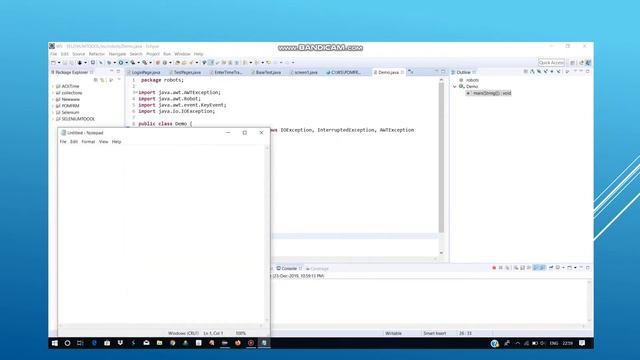This screenshot has width=640, height=360.
Task: Expand the SELENIUMTOOOL project node
Action: (x=53, y=119)
